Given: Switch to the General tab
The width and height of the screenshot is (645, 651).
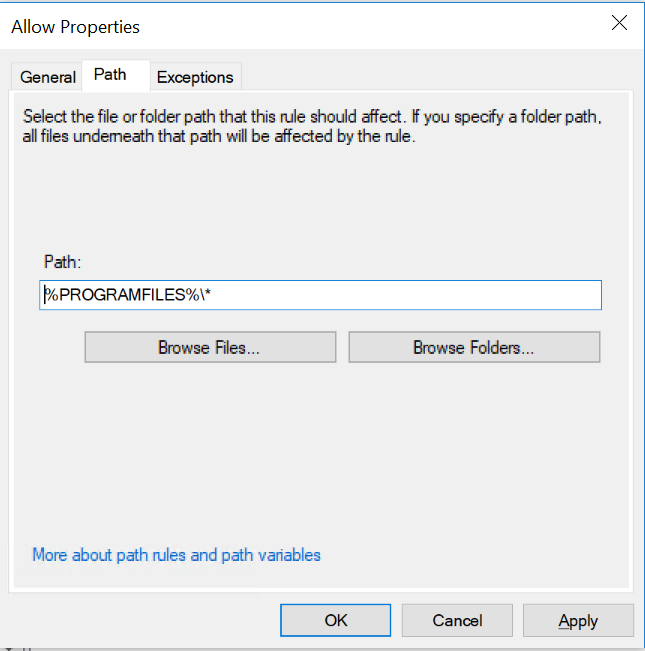Looking at the screenshot, I should coord(48,77).
